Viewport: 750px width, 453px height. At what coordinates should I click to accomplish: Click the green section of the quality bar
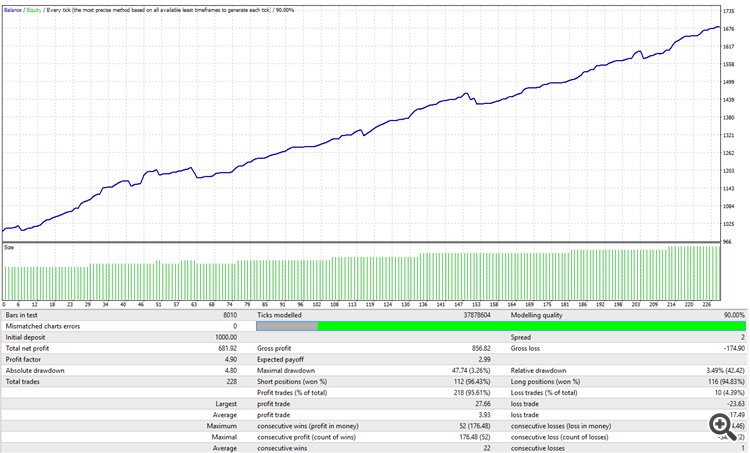[531, 326]
